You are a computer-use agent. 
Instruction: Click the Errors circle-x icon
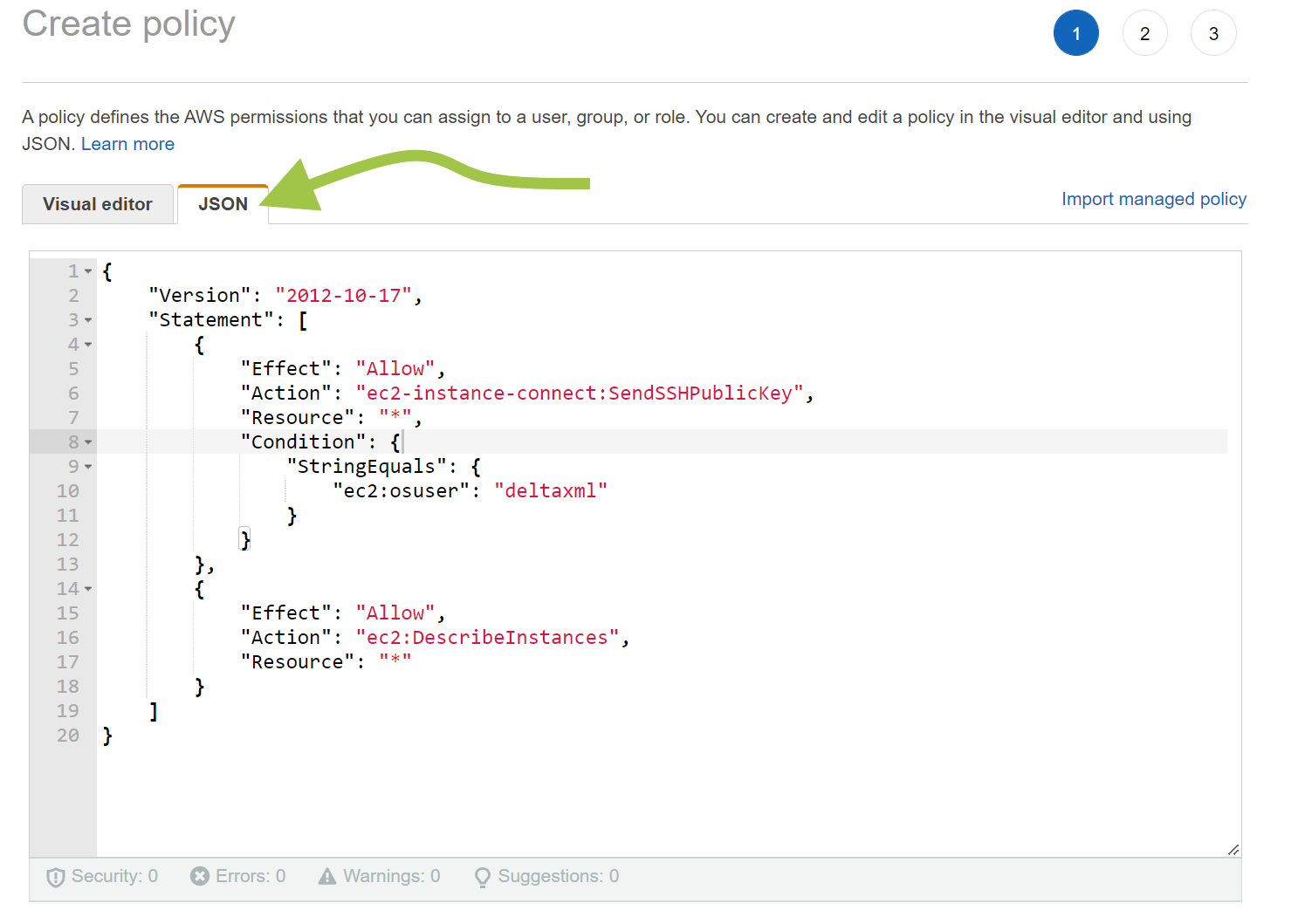[x=200, y=876]
